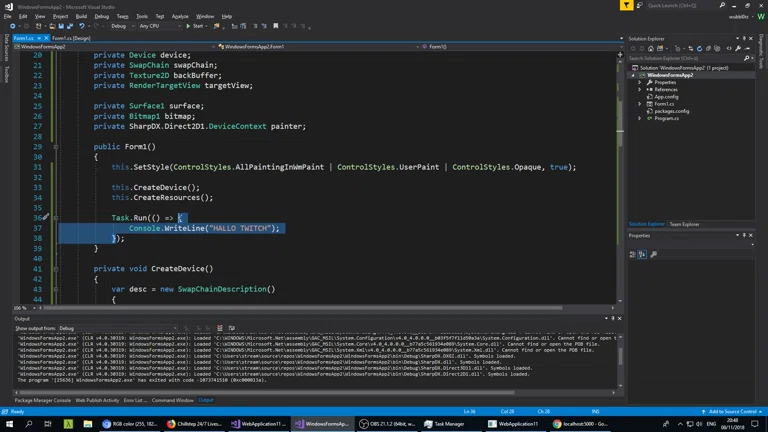Select App.config in Solution Explorer
Screen dimensions: 768x432
(666, 96)
